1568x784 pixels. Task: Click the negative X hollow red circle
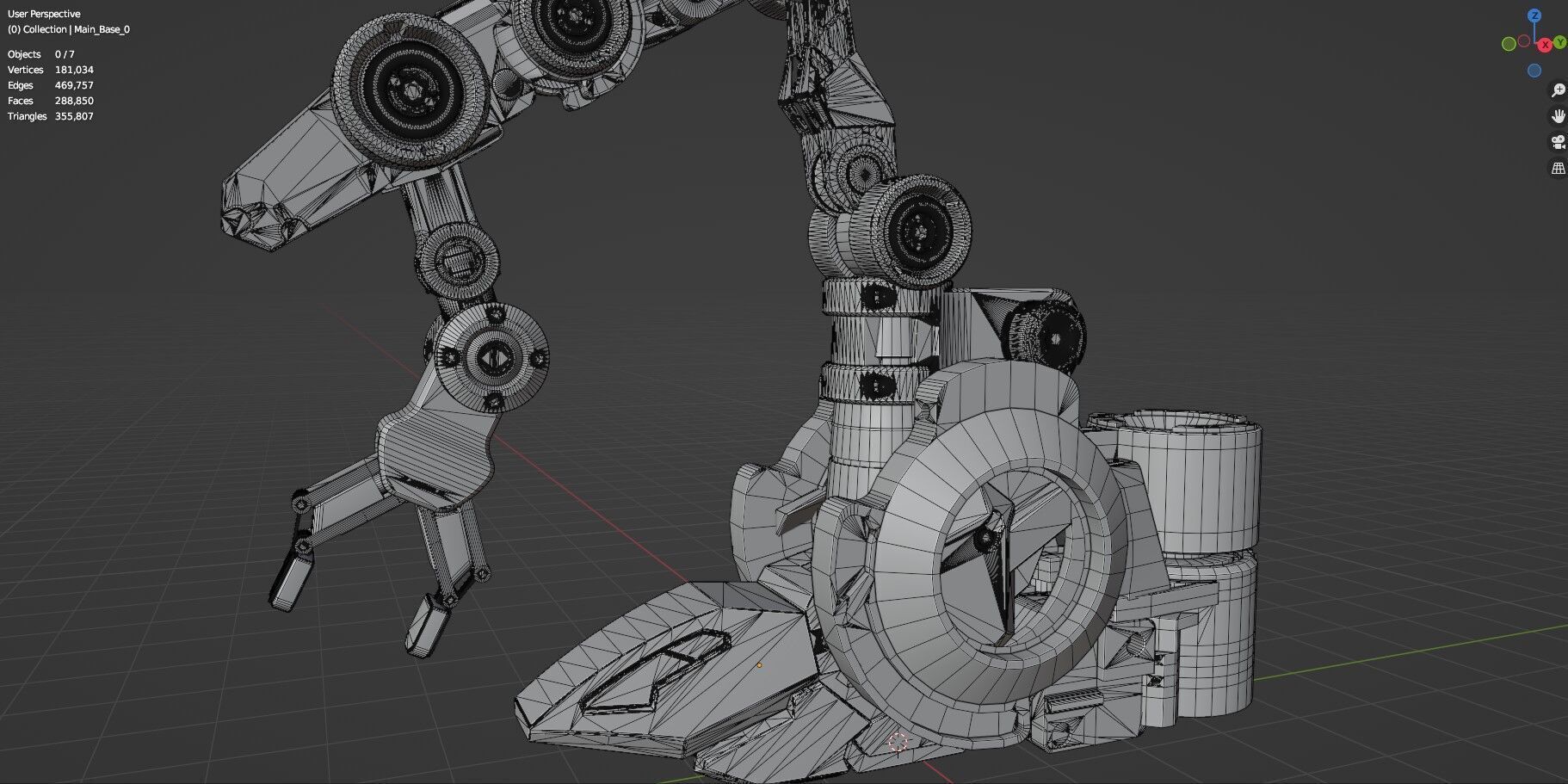(x=1524, y=40)
